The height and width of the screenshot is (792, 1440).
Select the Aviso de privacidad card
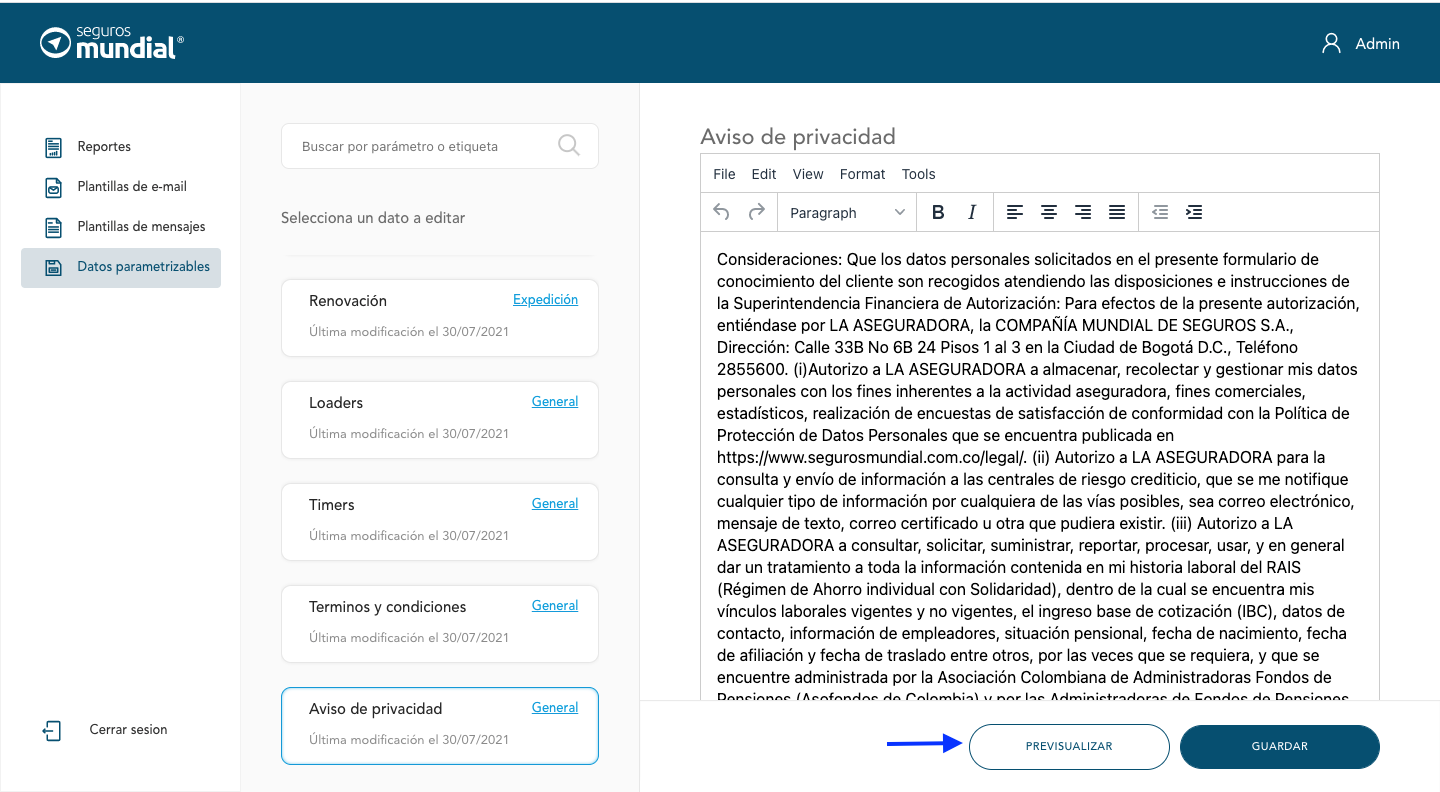(440, 725)
